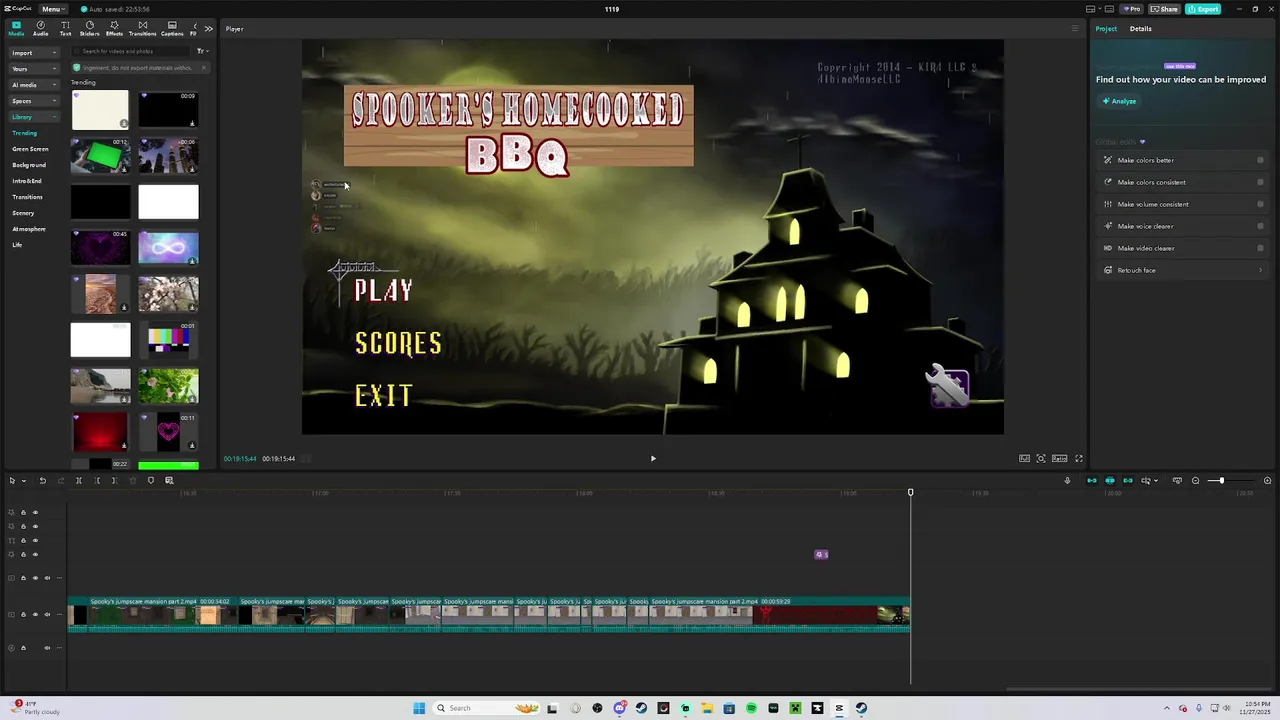Screen dimensions: 1280x720
Task: Select the pointer selection tool
Action: point(12,481)
